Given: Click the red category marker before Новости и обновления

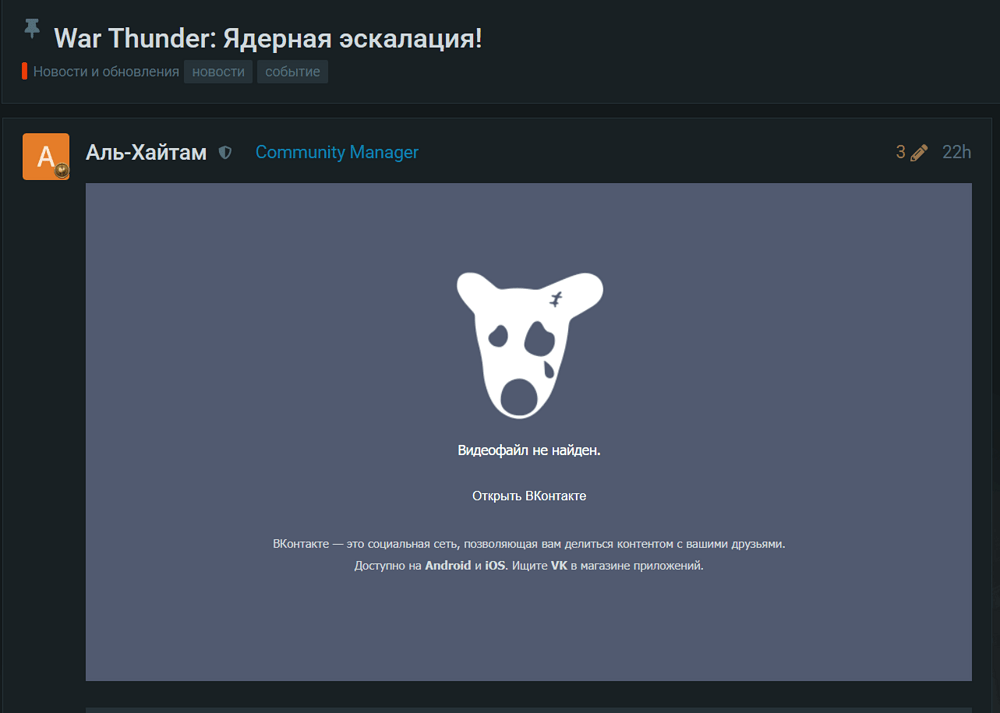Looking at the screenshot, I should point(25,72).
